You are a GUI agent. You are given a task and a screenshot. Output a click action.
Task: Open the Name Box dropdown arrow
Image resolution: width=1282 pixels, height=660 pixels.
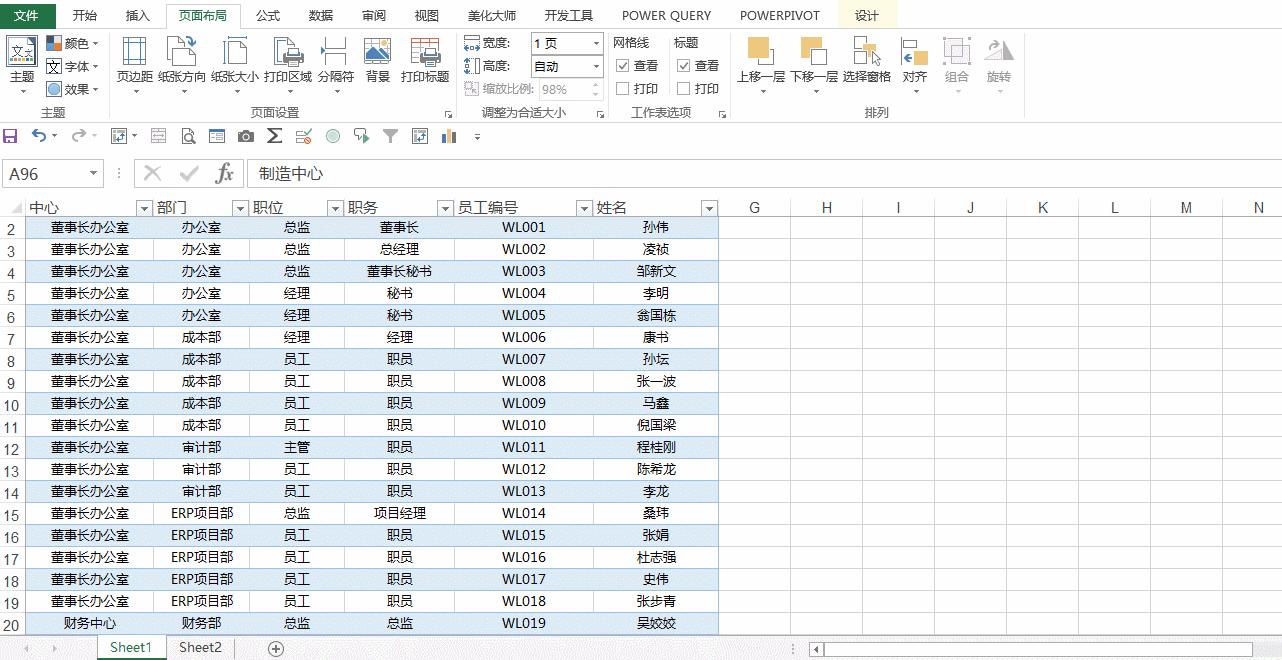pos(94,174)
